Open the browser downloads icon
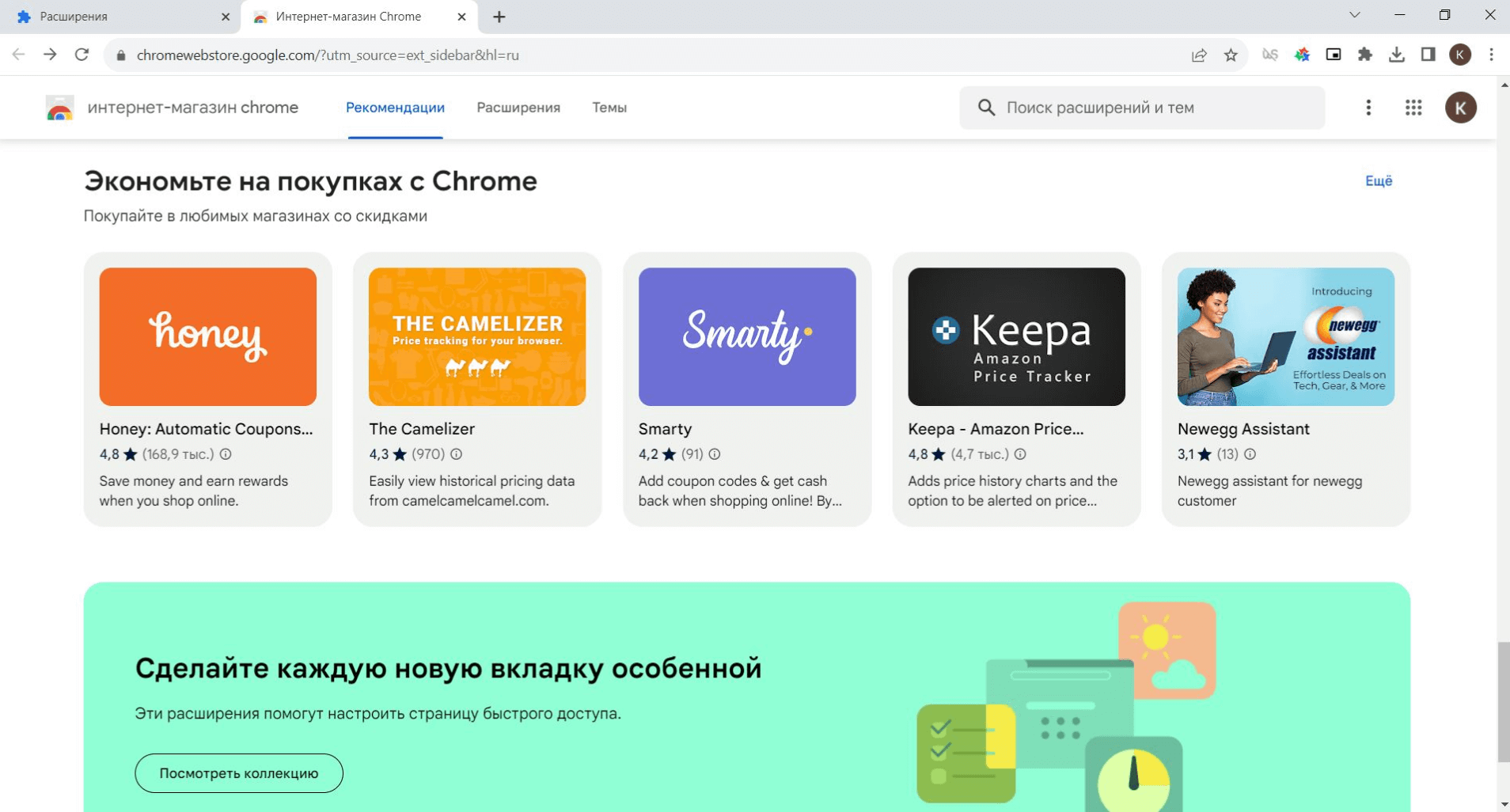Image resolution: width=1510 pixels, height=812 pixels. tap(1397, 55)
